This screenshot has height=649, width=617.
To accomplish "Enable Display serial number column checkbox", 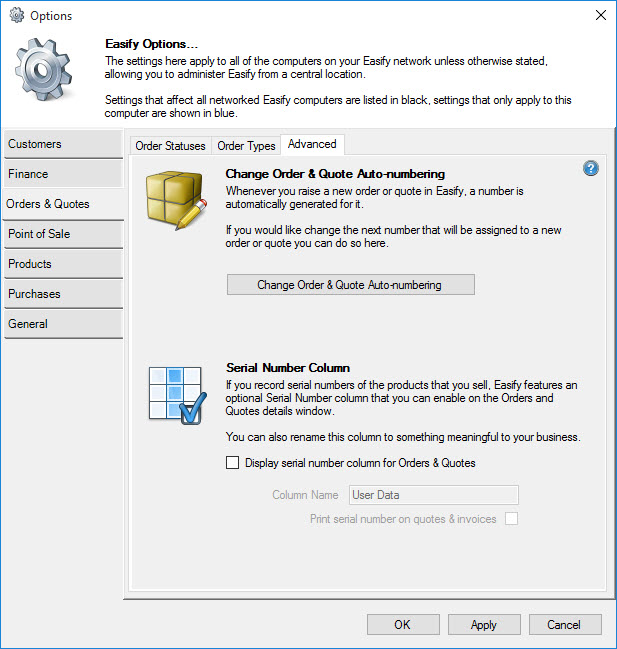I will pos(233,463).
